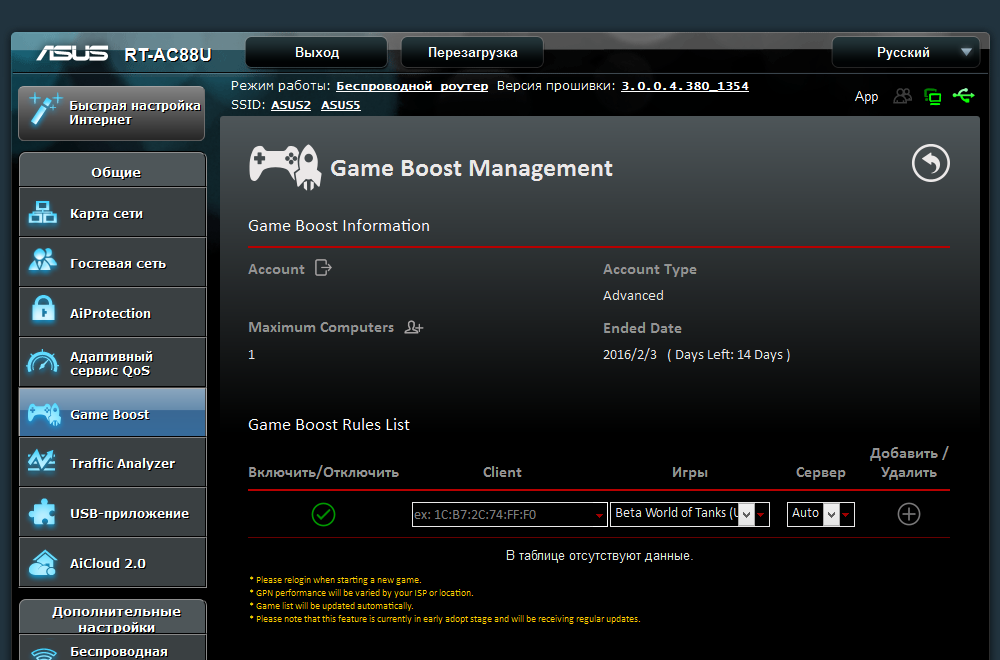This screenshot has width=1000, height=660.
Task: Select Game Boost menu item
Action: [113, 413]
